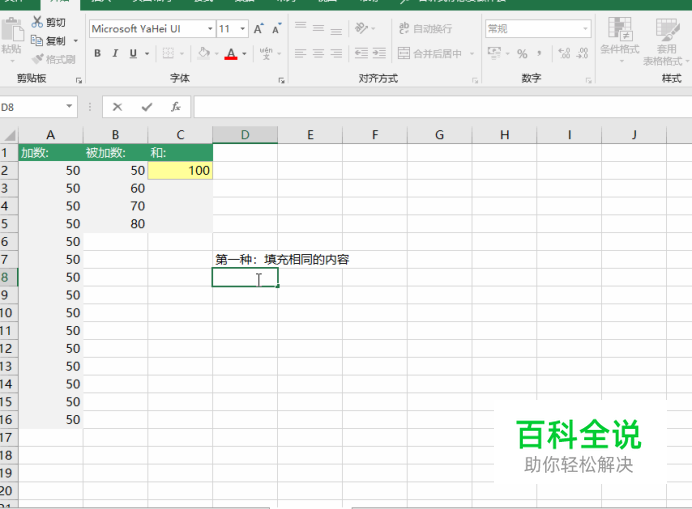
Task: Open the Name Box dropdown arrow
Action: [69, 106]
